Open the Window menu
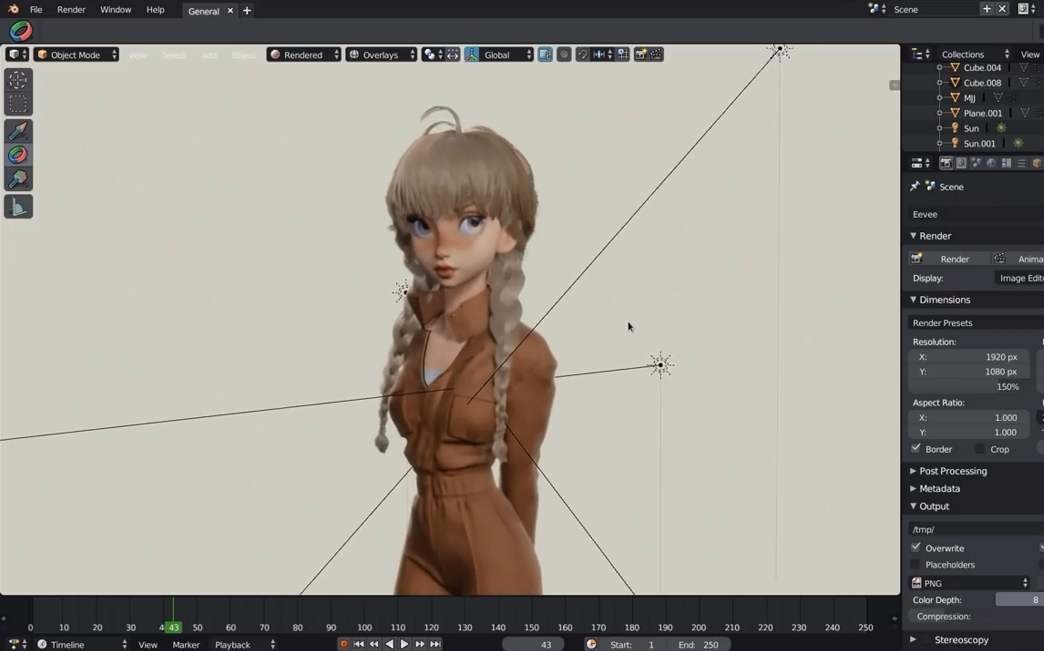The height and width of the screenshot is (651, 1044). tap(115, 9)
